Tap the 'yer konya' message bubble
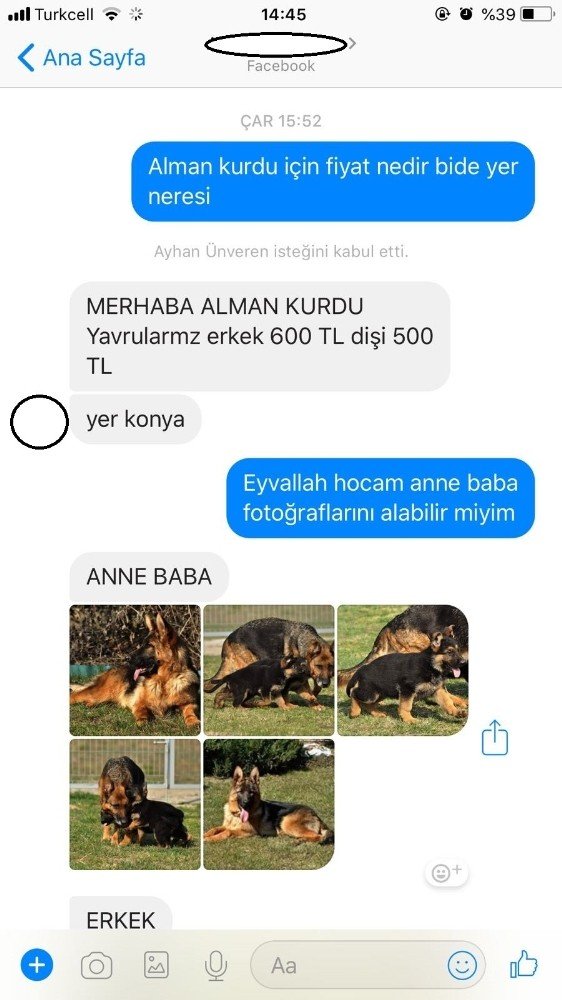Screen dimensions: 562x1000 point(135,419)
